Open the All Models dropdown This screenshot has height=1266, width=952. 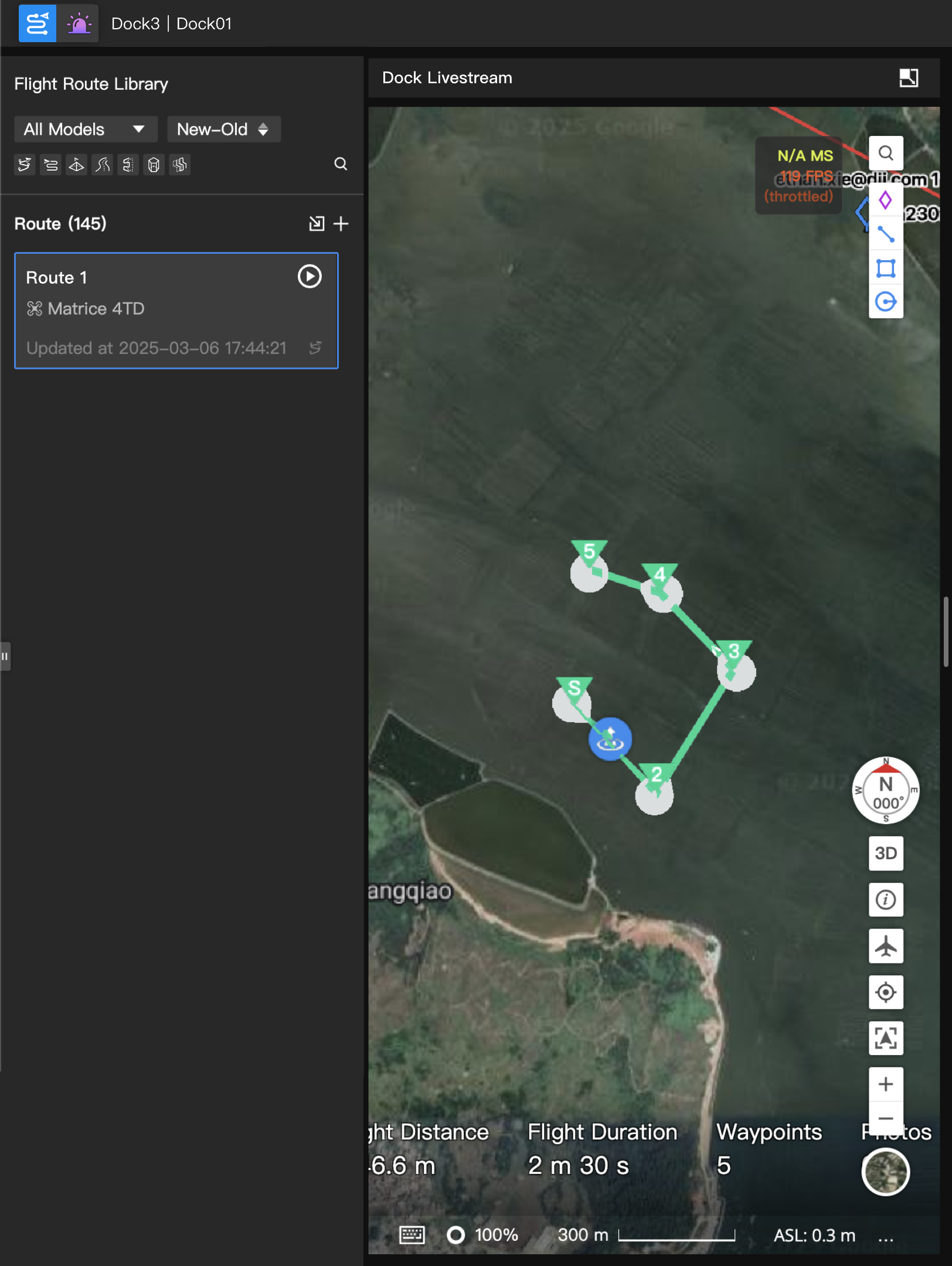tap(85, 130)
